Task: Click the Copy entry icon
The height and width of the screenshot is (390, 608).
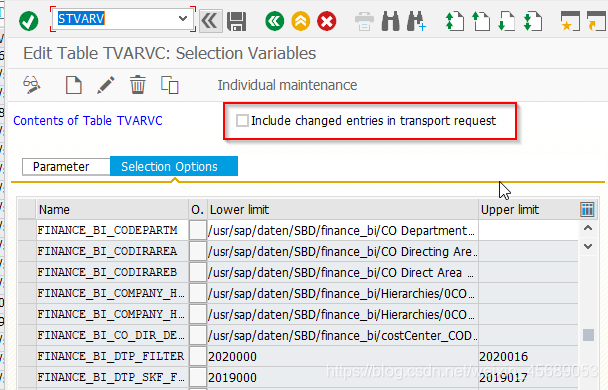Action: point(170,85)
